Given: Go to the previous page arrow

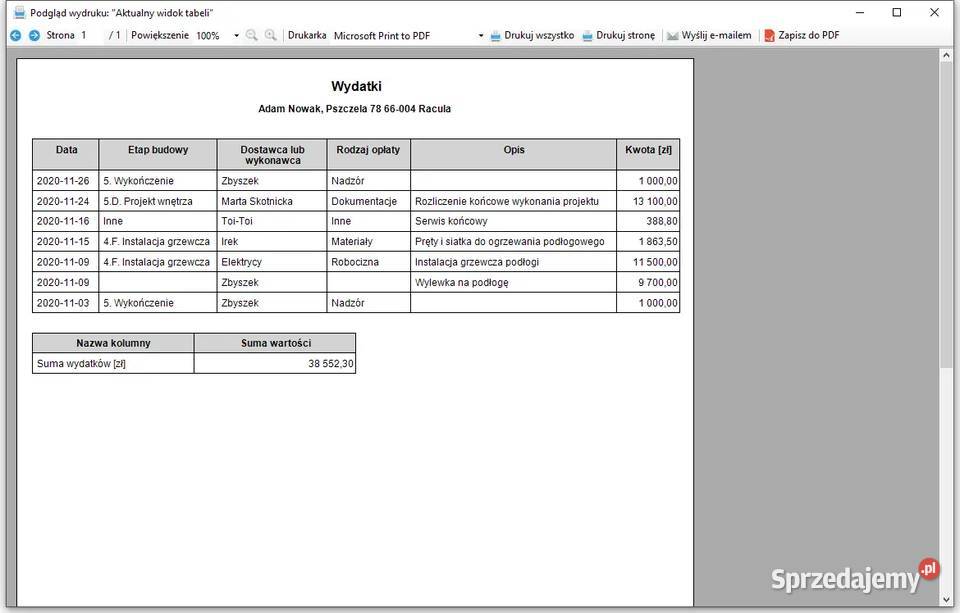Looking at the screenshot, I should tap(15, 35).
